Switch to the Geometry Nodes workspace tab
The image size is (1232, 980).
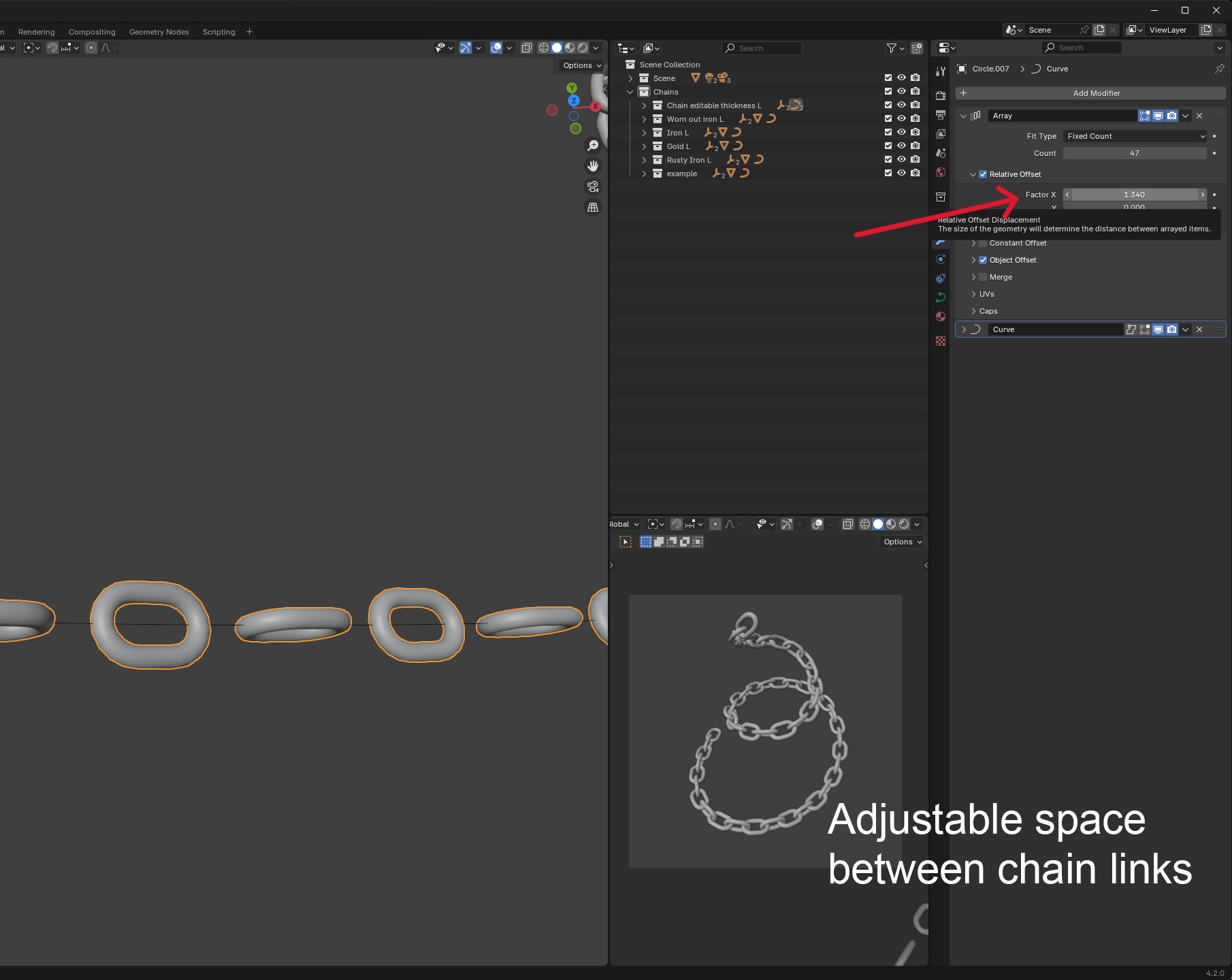tap(159, 32)
